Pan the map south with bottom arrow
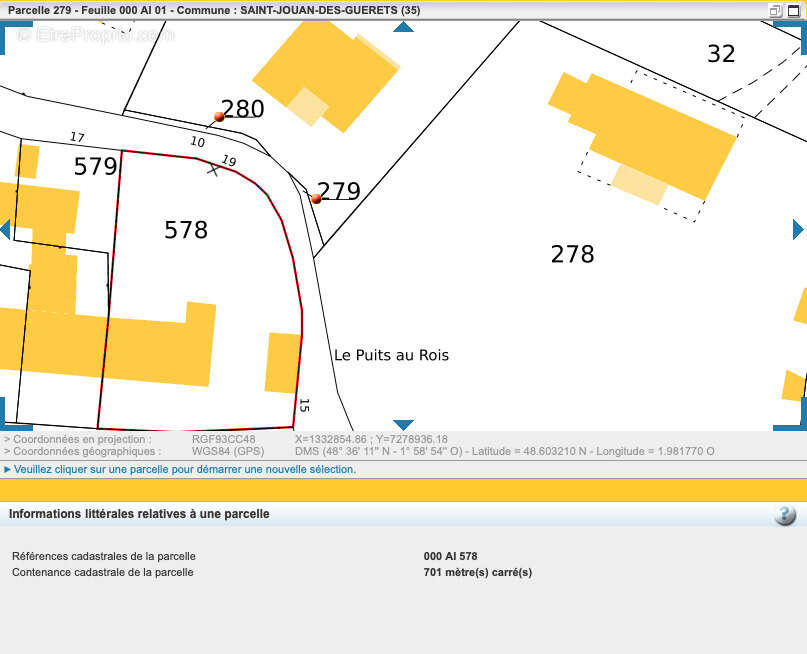This screenshot has height=654, width=807. [x=404, y=425]
